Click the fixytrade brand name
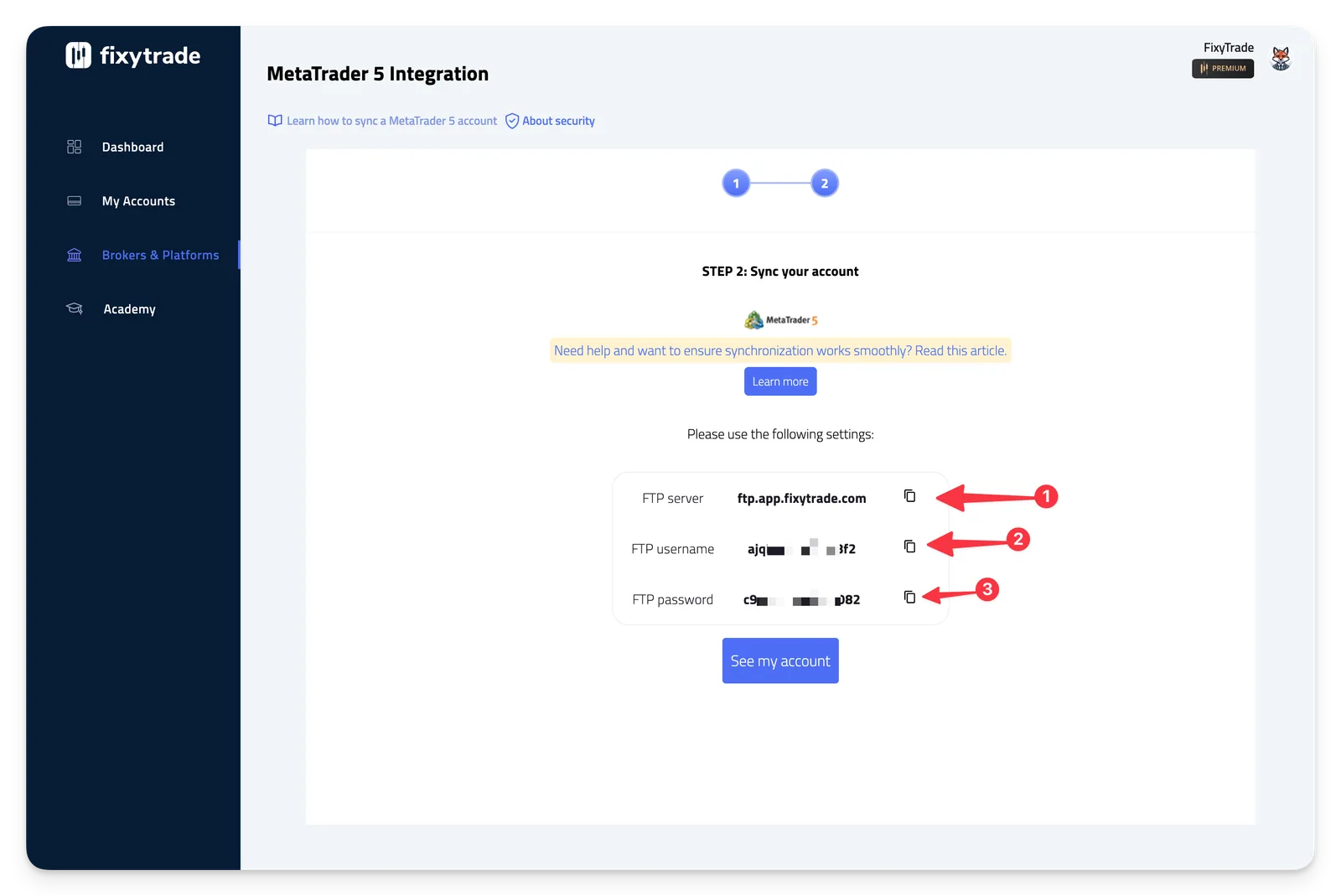1341x896 pixels. 150,56
